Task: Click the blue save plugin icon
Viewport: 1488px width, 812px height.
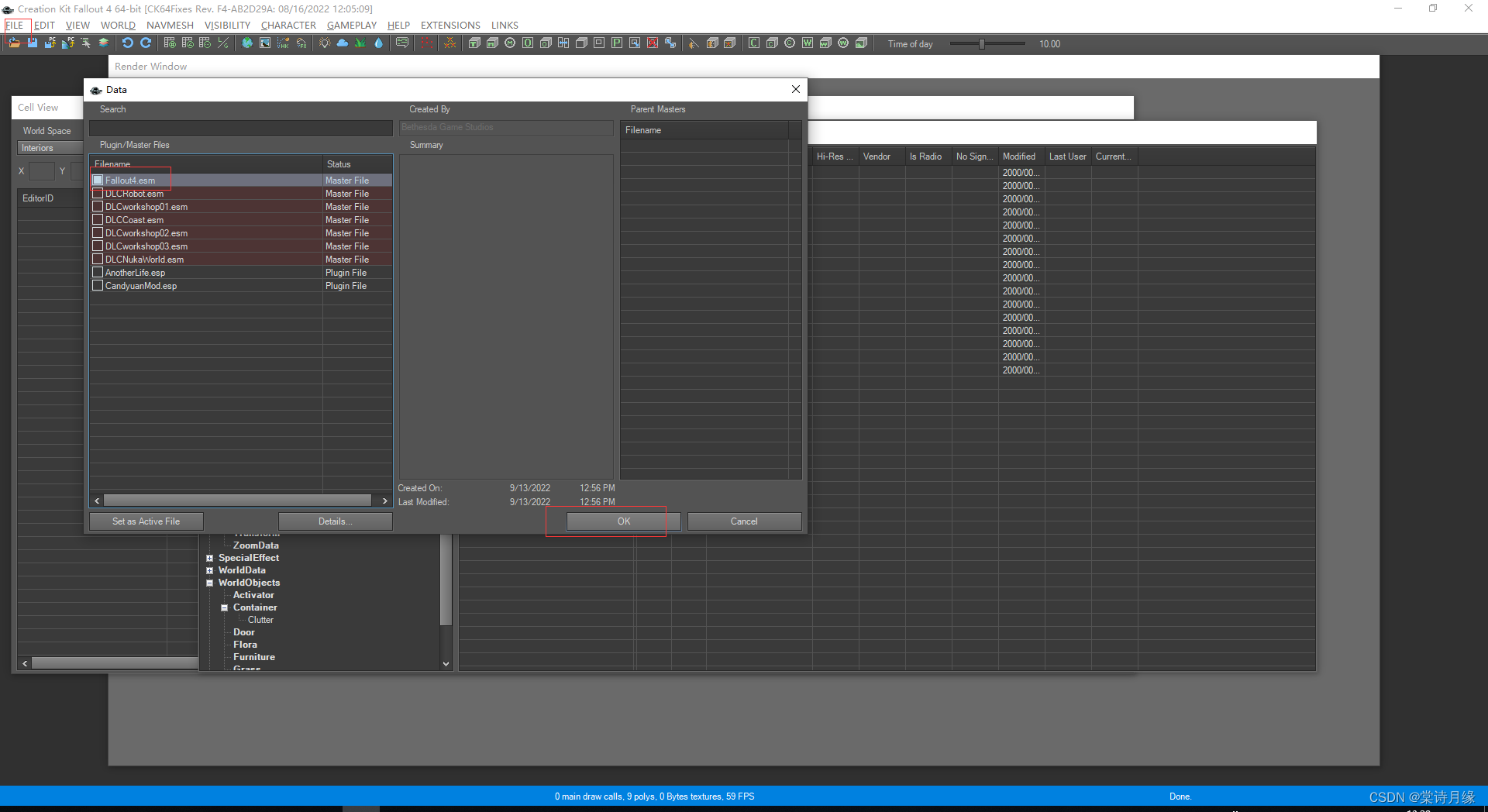Action: [33, 43]
